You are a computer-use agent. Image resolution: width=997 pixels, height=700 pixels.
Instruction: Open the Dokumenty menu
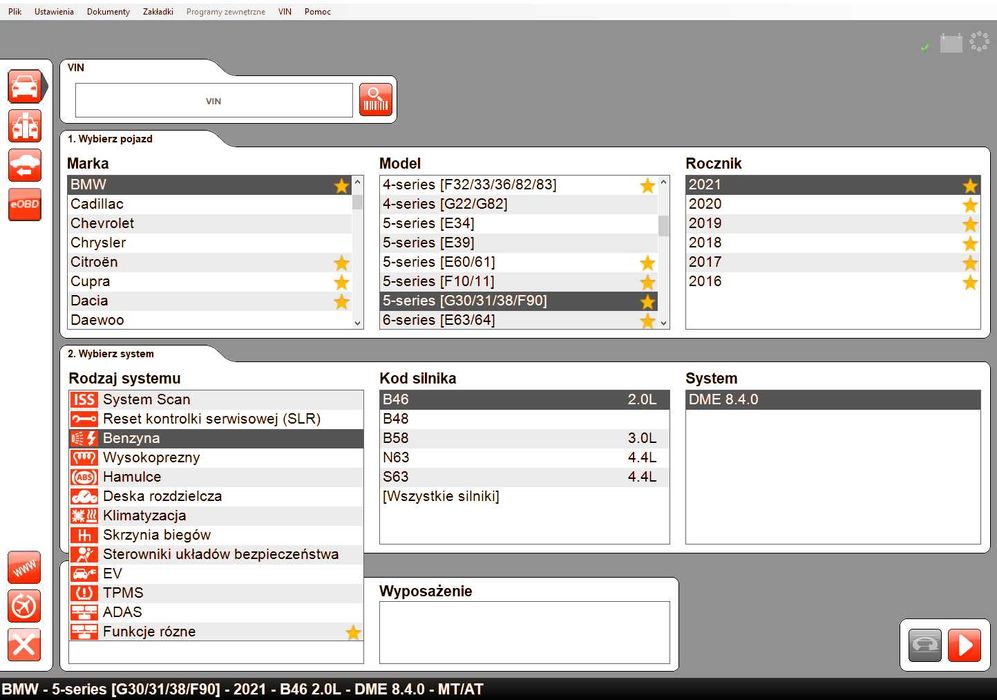click(108, 11)
